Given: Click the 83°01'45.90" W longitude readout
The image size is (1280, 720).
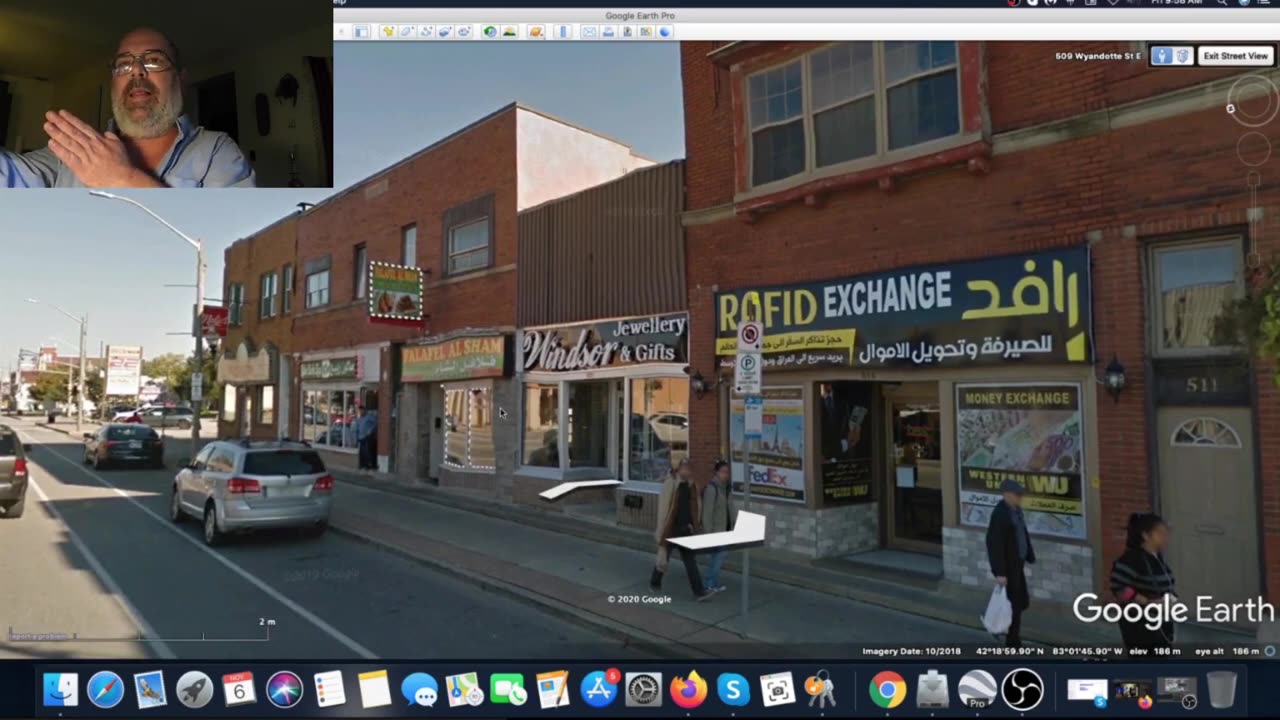Looking at the screenshot, I should coord(1086,651).
